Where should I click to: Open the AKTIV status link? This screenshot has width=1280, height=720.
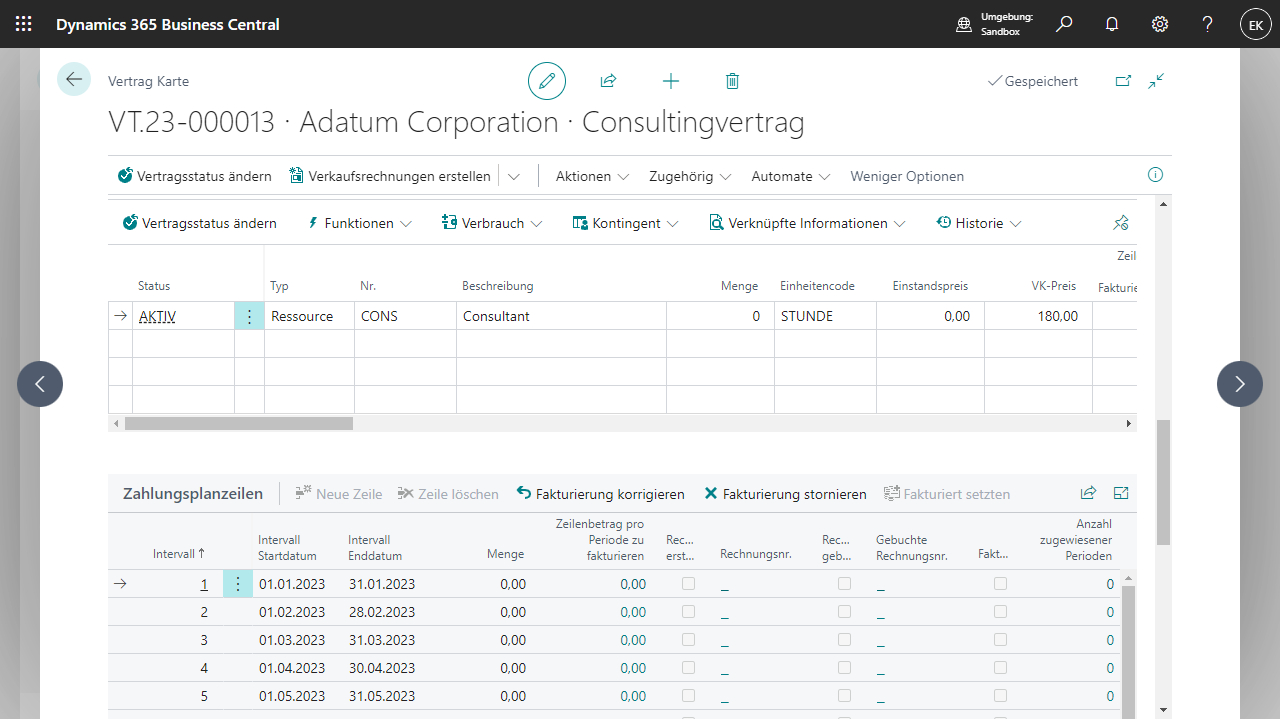158,316
